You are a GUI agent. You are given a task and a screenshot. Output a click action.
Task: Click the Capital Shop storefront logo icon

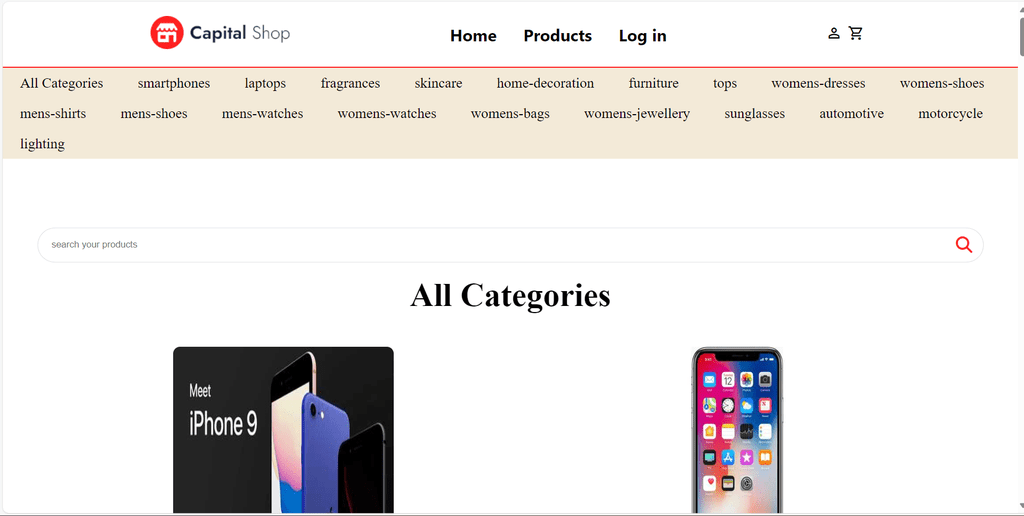pos(167,33)
